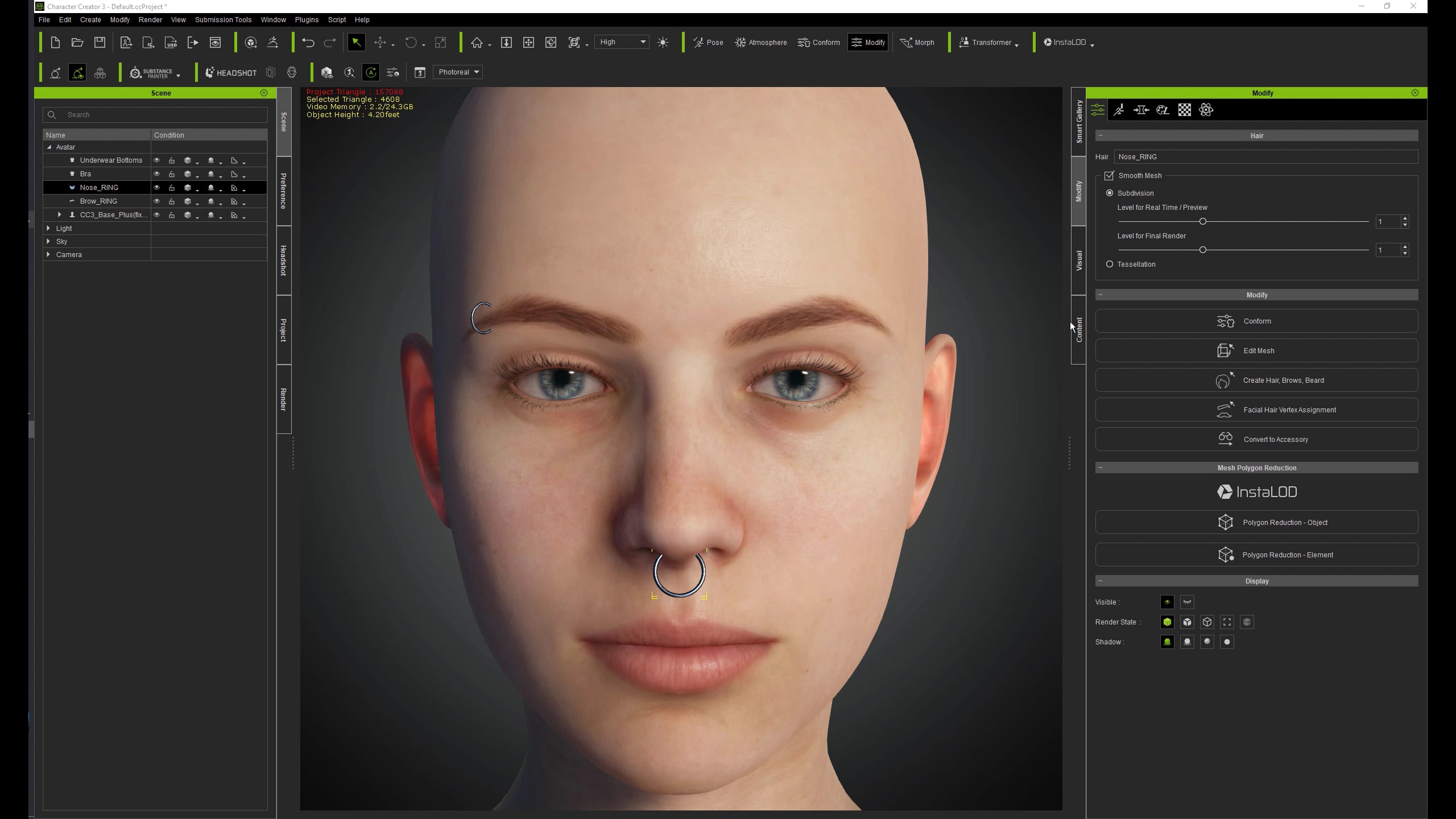Select the Morph tool in the toolbar
Image resolution: width=1456 pixels, height=819 pixels.
click(917, 43)
